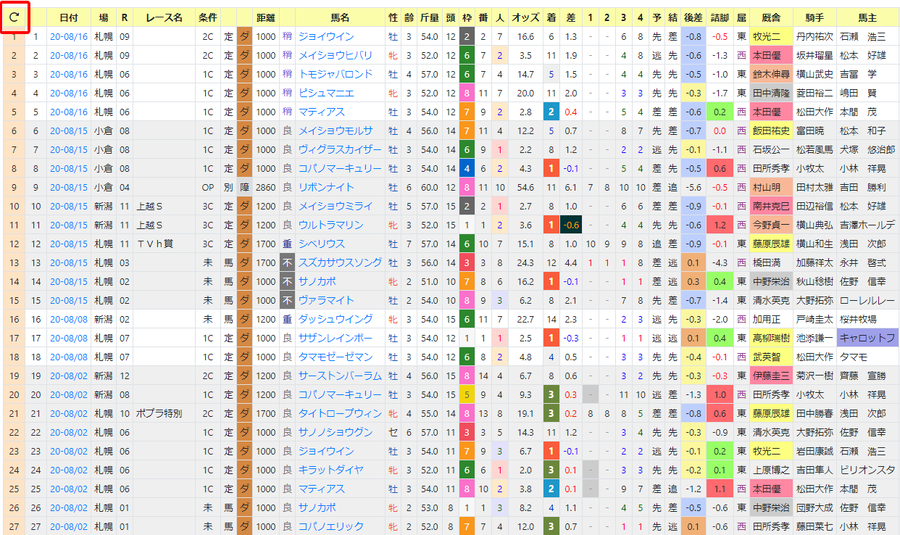
Task: Open horse link スズカサウスソング
Action: [x=340, y=263]
